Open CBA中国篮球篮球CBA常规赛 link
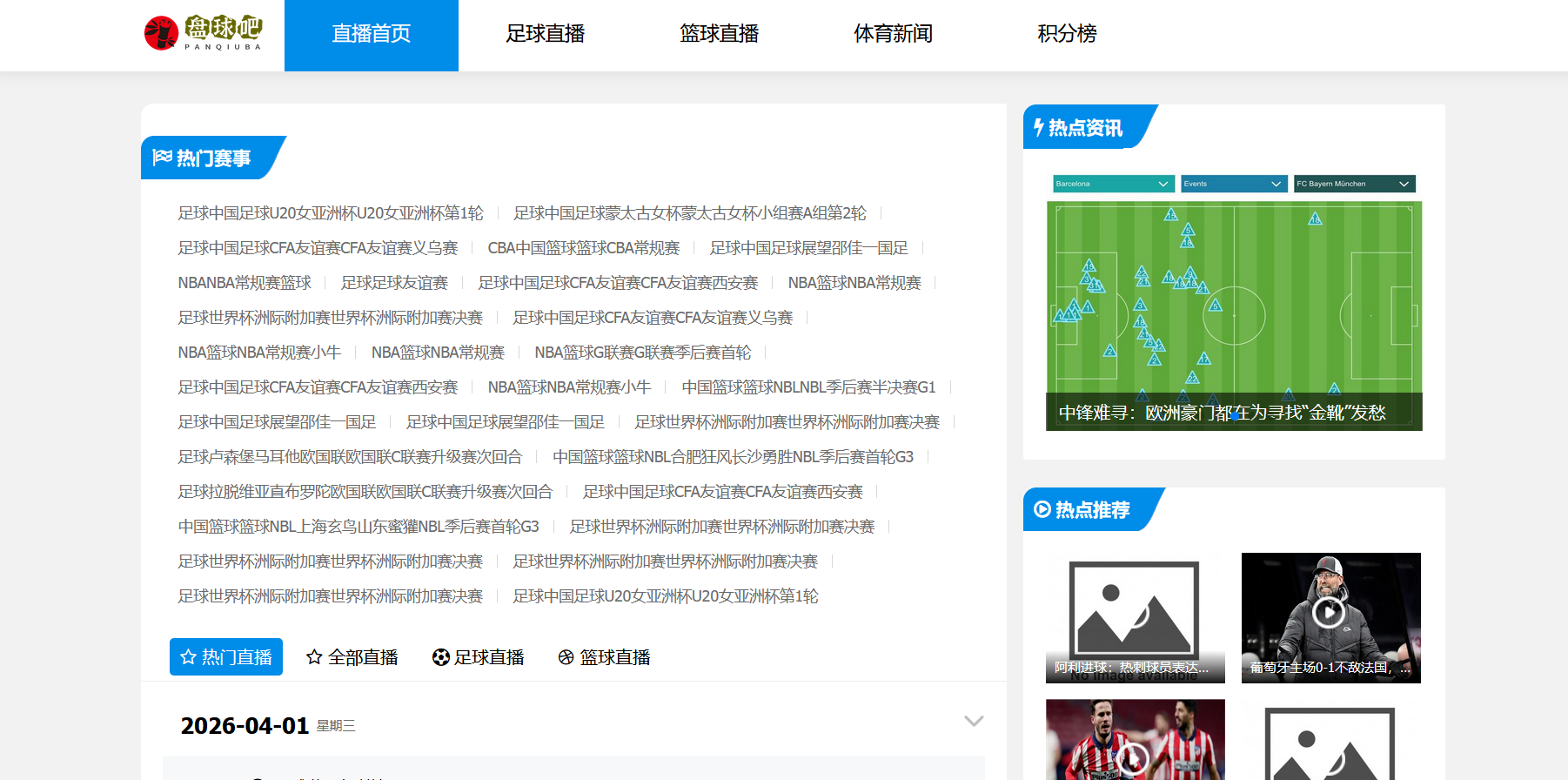This screenshot has width=1568, height=780. 584,248
